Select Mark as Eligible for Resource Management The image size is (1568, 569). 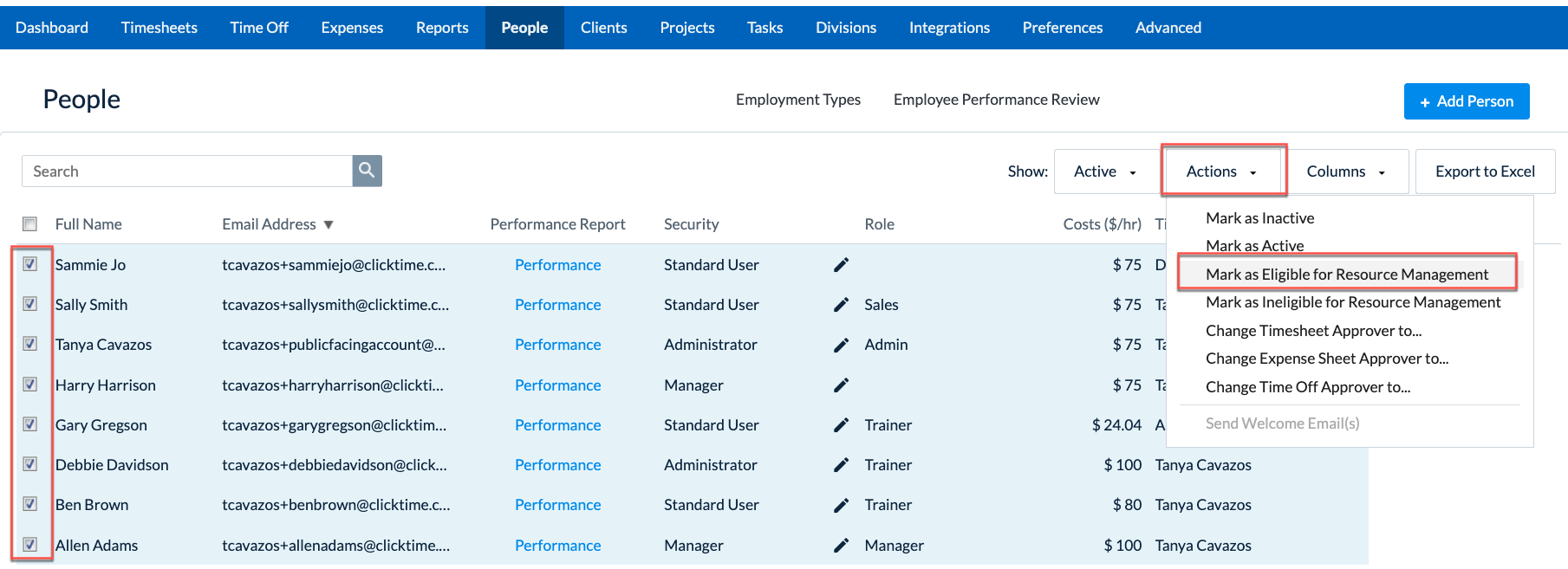1347,275
